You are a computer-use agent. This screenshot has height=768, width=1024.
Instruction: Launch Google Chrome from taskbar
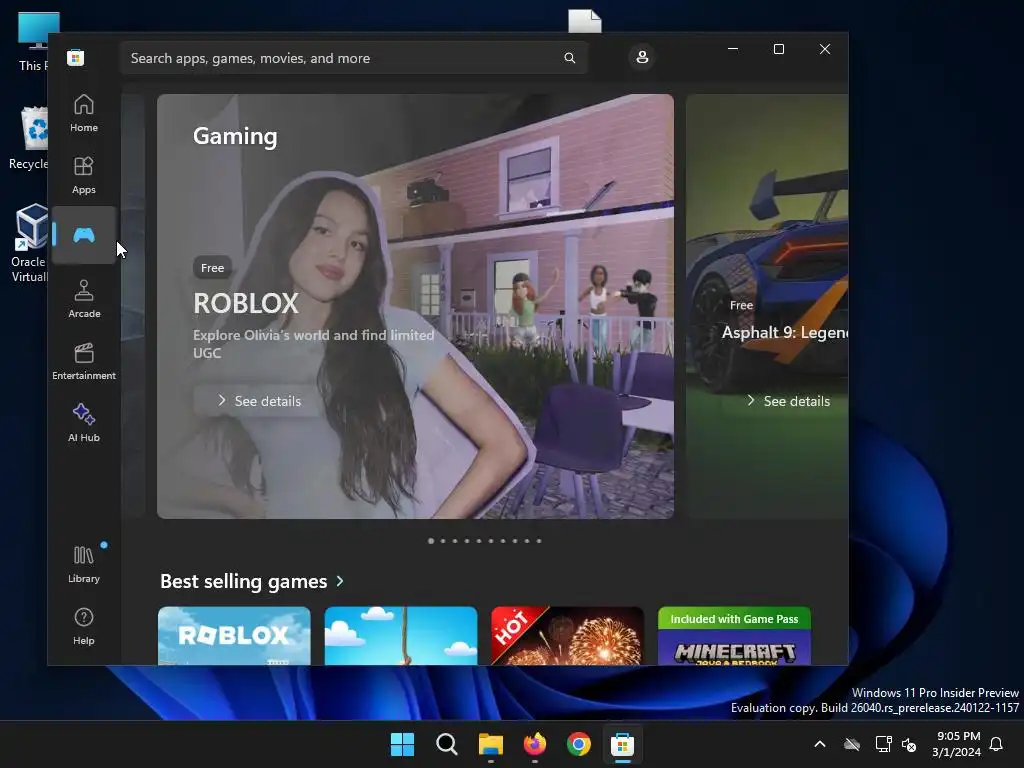(579, 744)
